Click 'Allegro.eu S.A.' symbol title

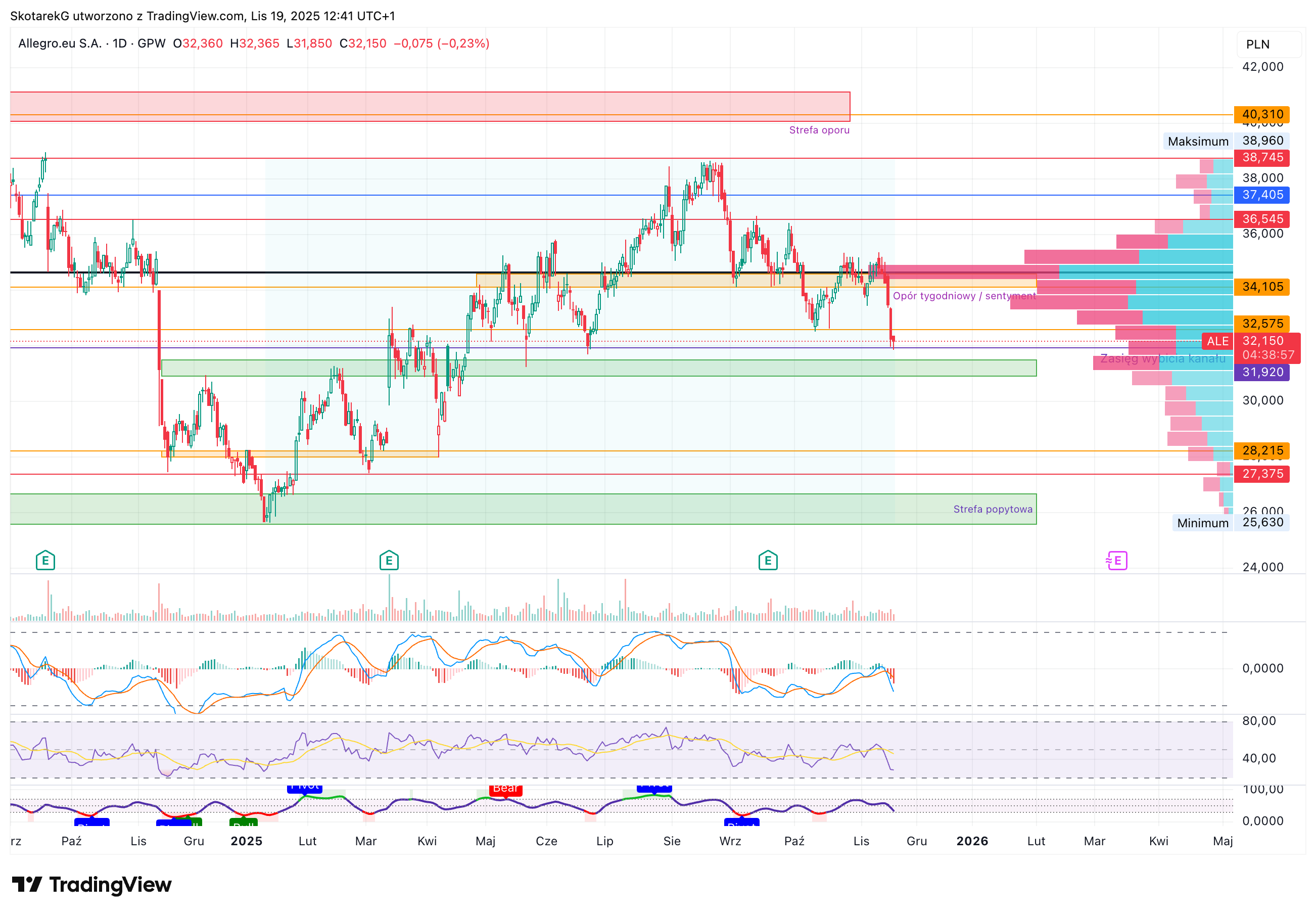point(60,43)
